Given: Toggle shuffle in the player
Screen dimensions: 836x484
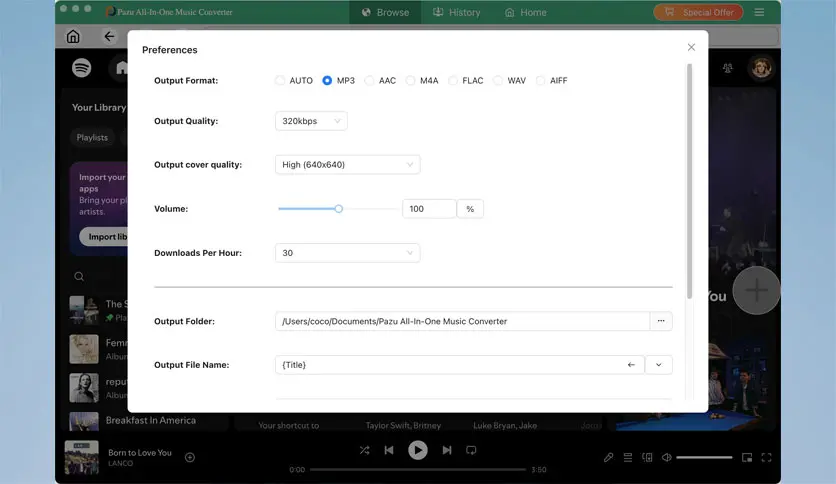Looking at the screenshot, I should tap(365, 450).
